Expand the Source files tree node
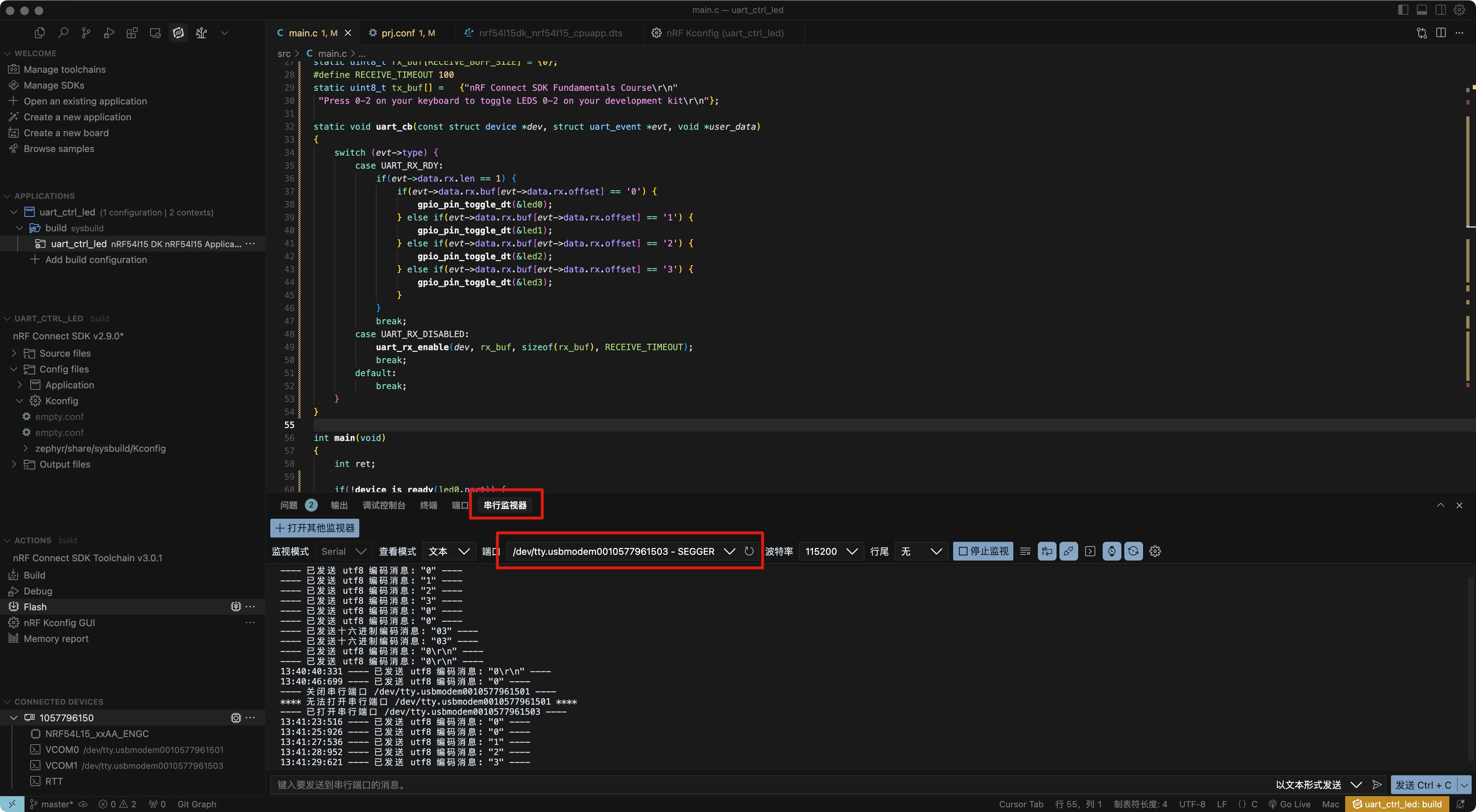 [x=14, y=353]
